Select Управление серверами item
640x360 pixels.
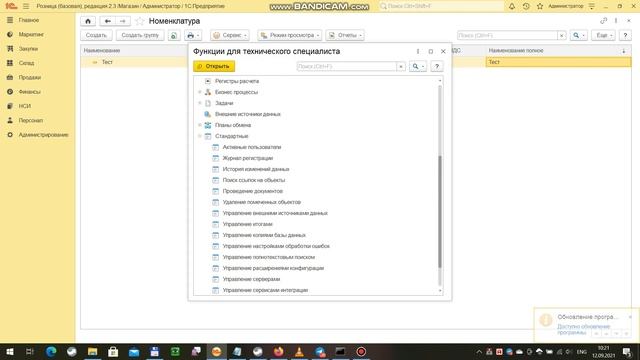click(x=251, y=280)
